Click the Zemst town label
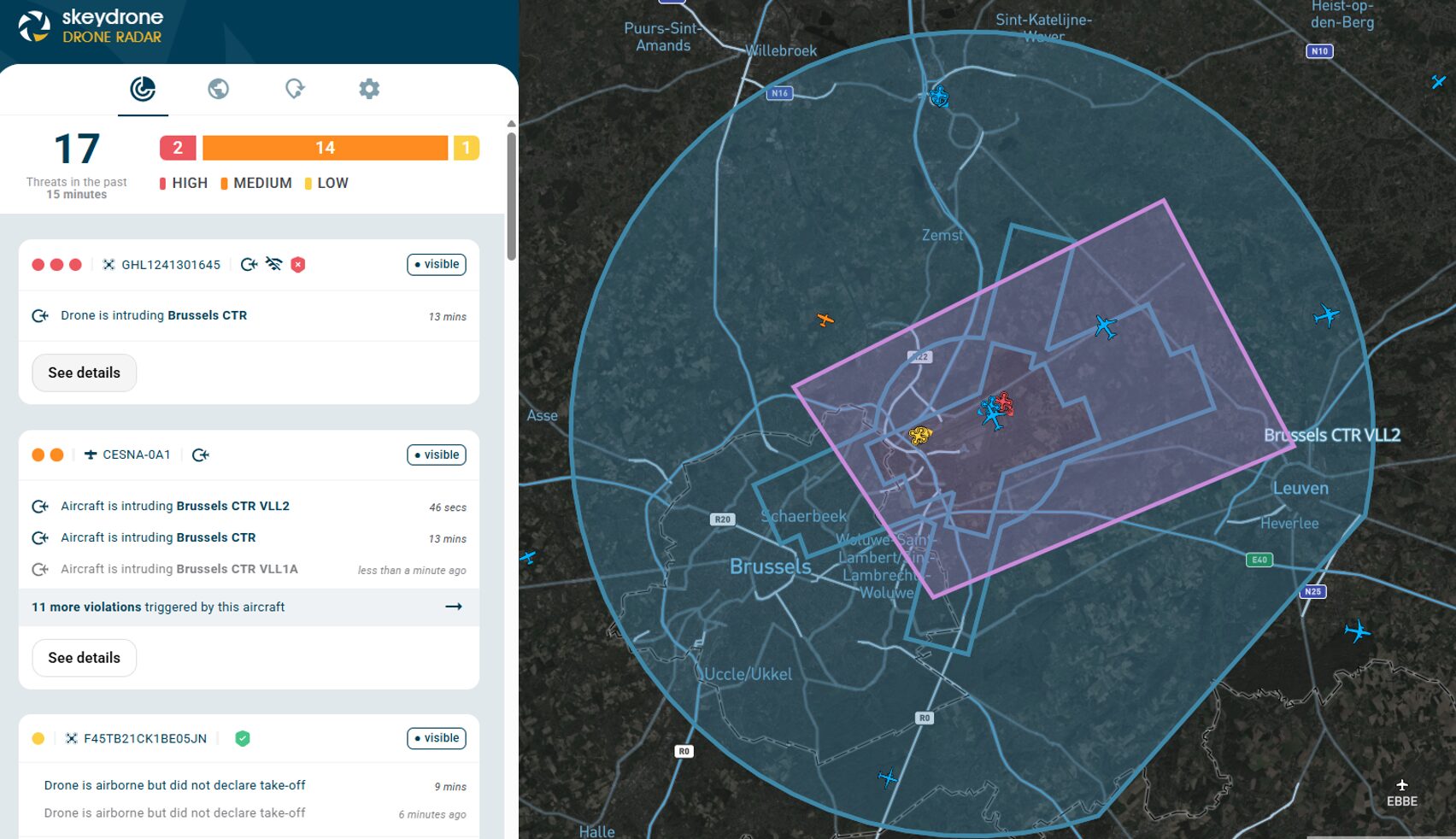The image size is (1456, 839). 942,235
